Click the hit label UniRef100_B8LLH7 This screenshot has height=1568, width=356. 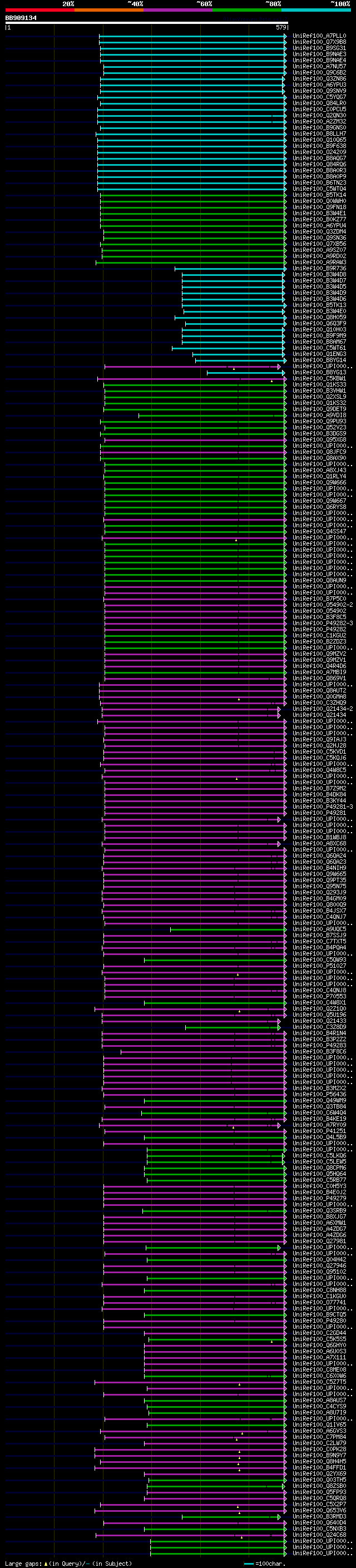(319, 134)
